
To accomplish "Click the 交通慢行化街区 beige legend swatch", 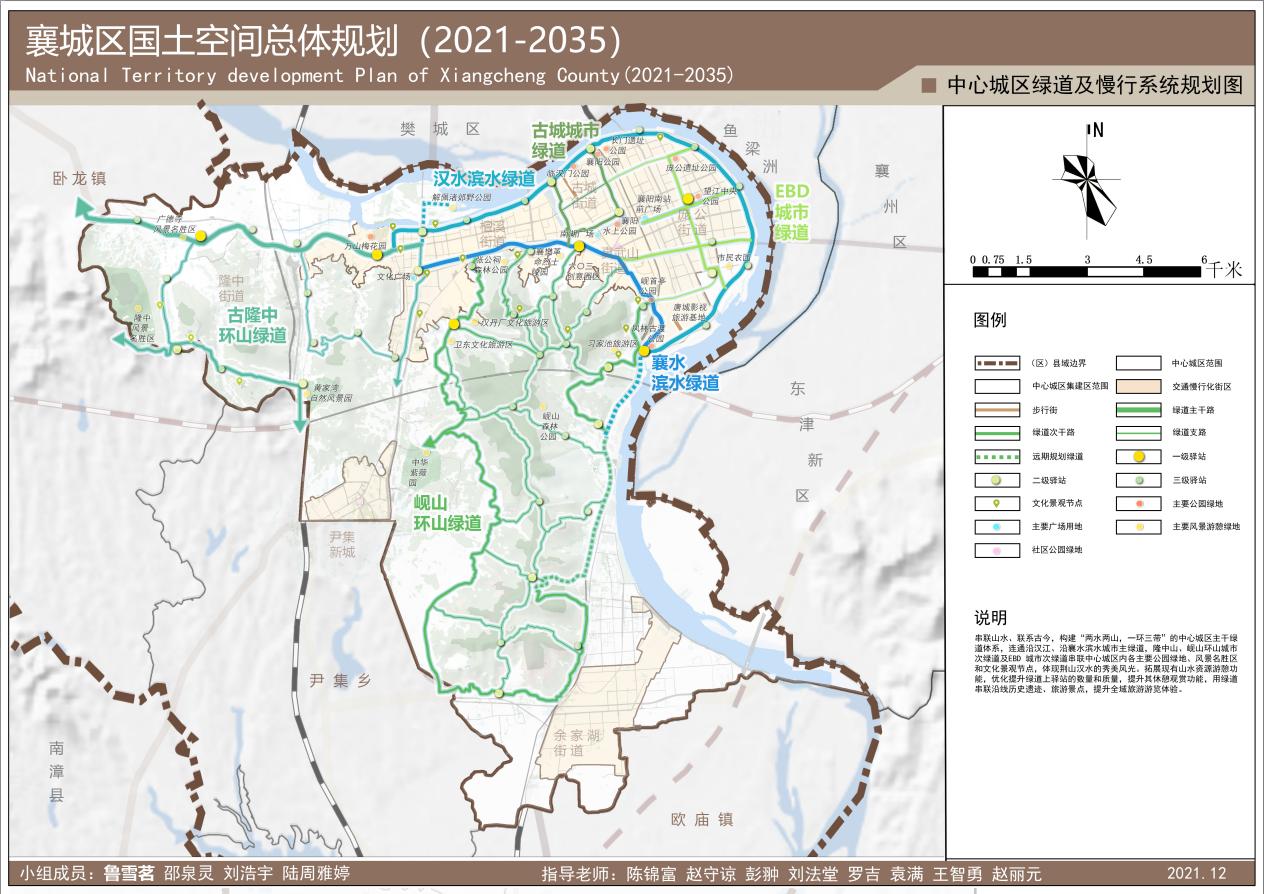I will [1138, 387].
